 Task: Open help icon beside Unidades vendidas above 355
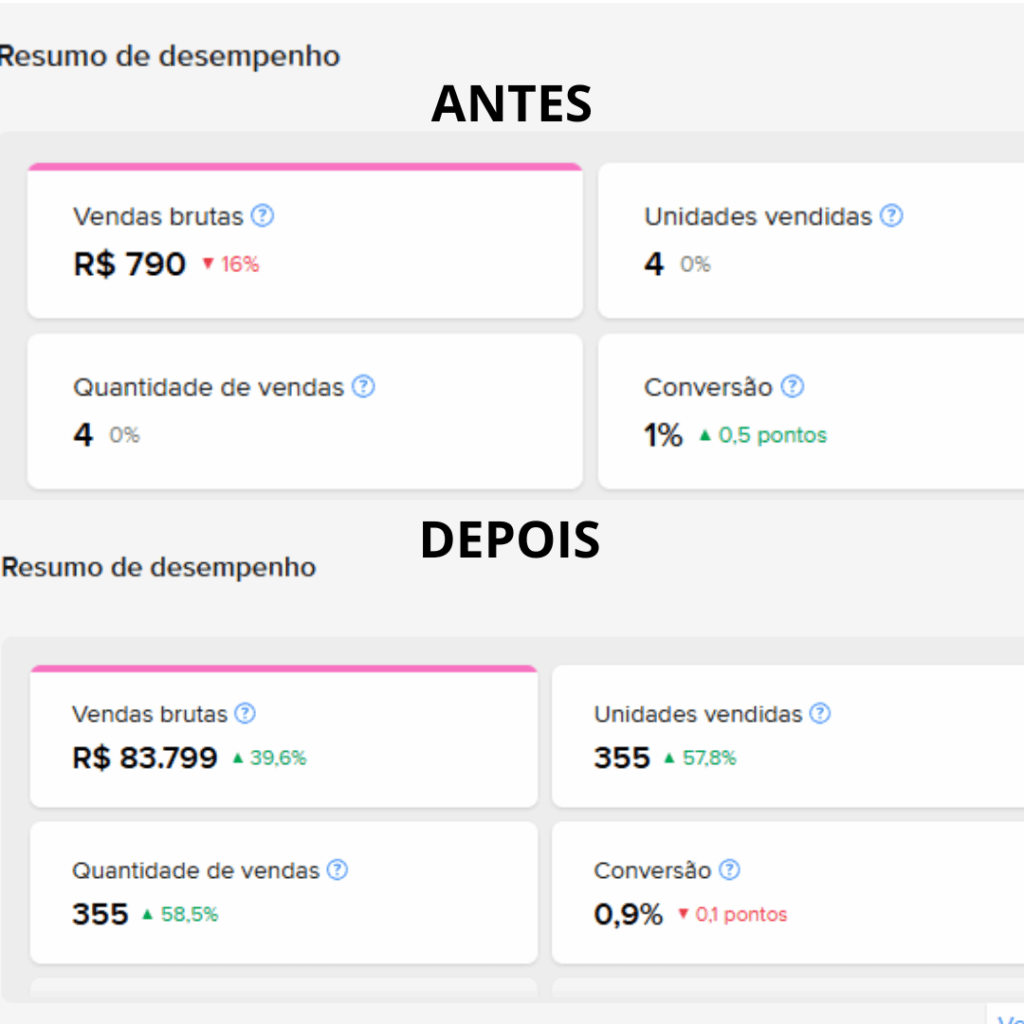point(820,714)
